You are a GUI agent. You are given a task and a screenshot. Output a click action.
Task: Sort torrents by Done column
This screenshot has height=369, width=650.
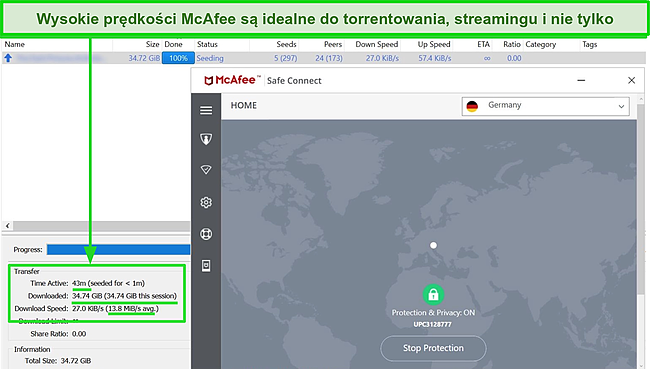click(x=173, y=44)
